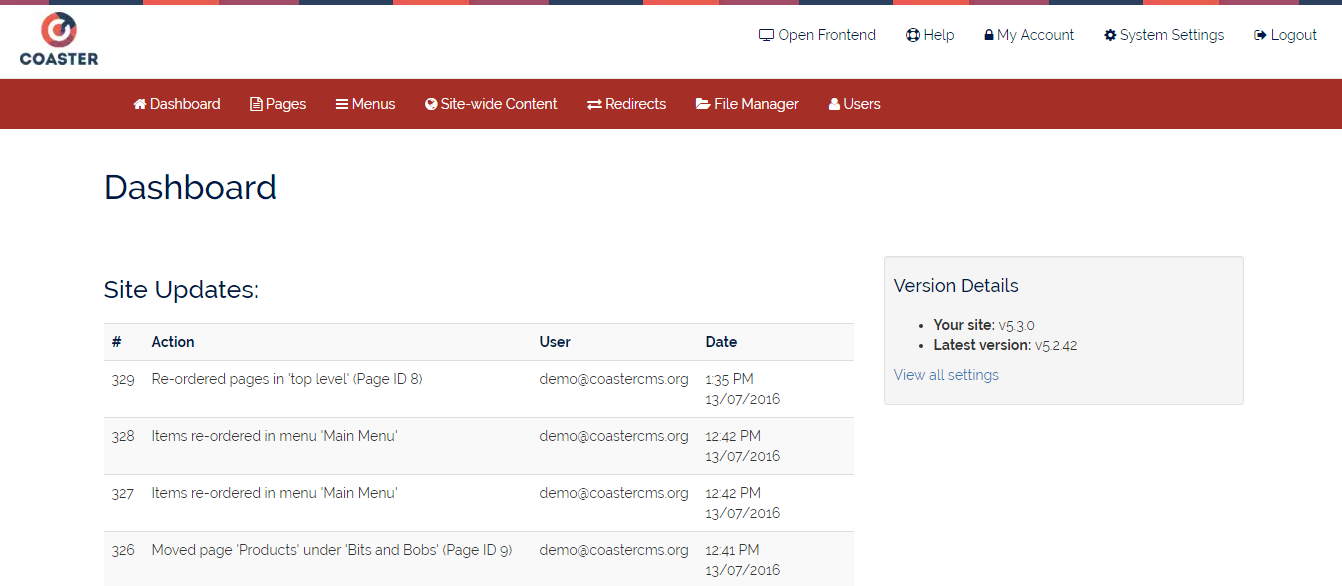
Task: Click the document icon beside Pages
Action: pyautogui.click(x=256, y=104)
